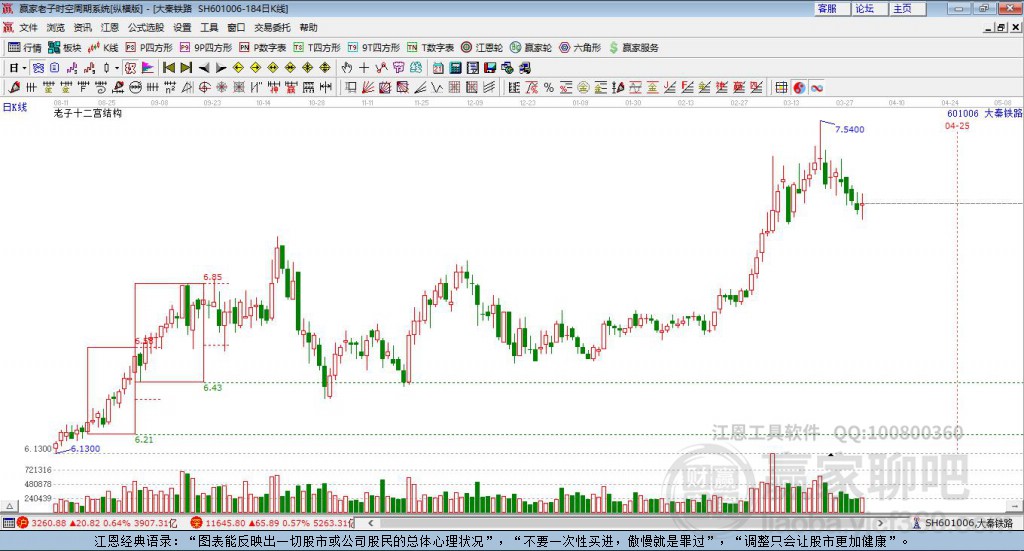Select the hand pan tool icon

(x=346, y=68)
